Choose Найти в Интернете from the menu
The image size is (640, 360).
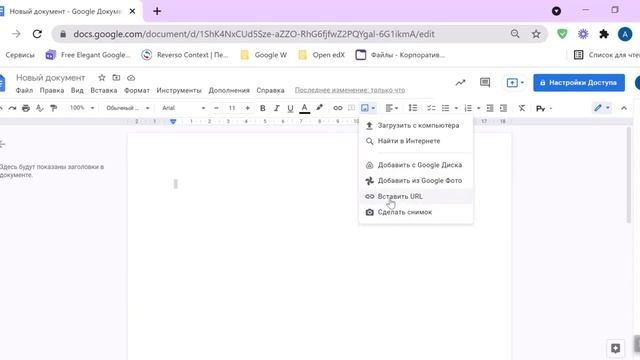(416, 141)
